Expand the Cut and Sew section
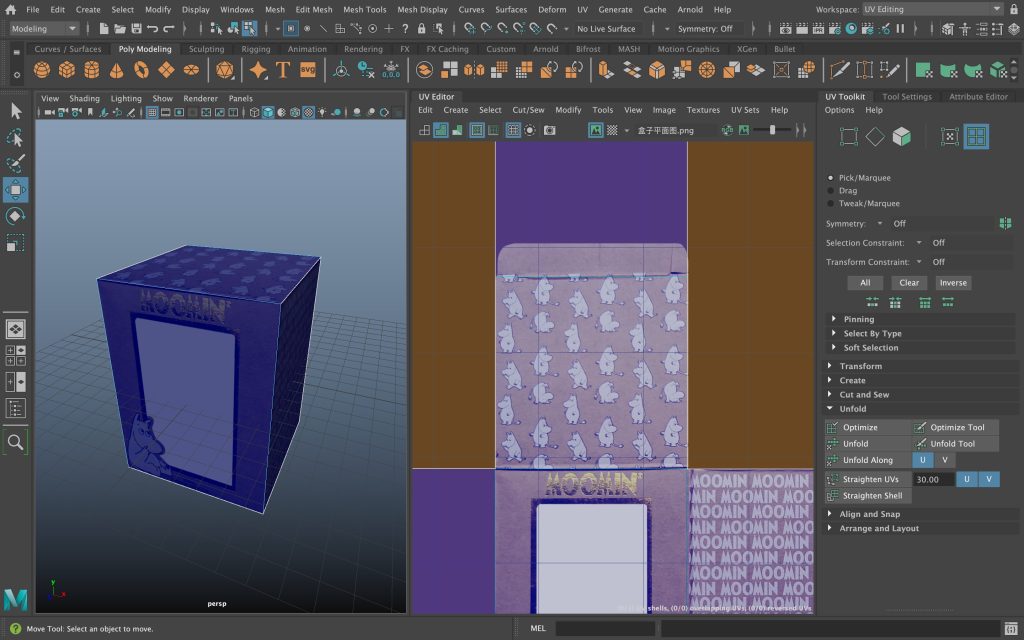The width and height of the screenshot is (1024, 640). [x=919, y=394]
